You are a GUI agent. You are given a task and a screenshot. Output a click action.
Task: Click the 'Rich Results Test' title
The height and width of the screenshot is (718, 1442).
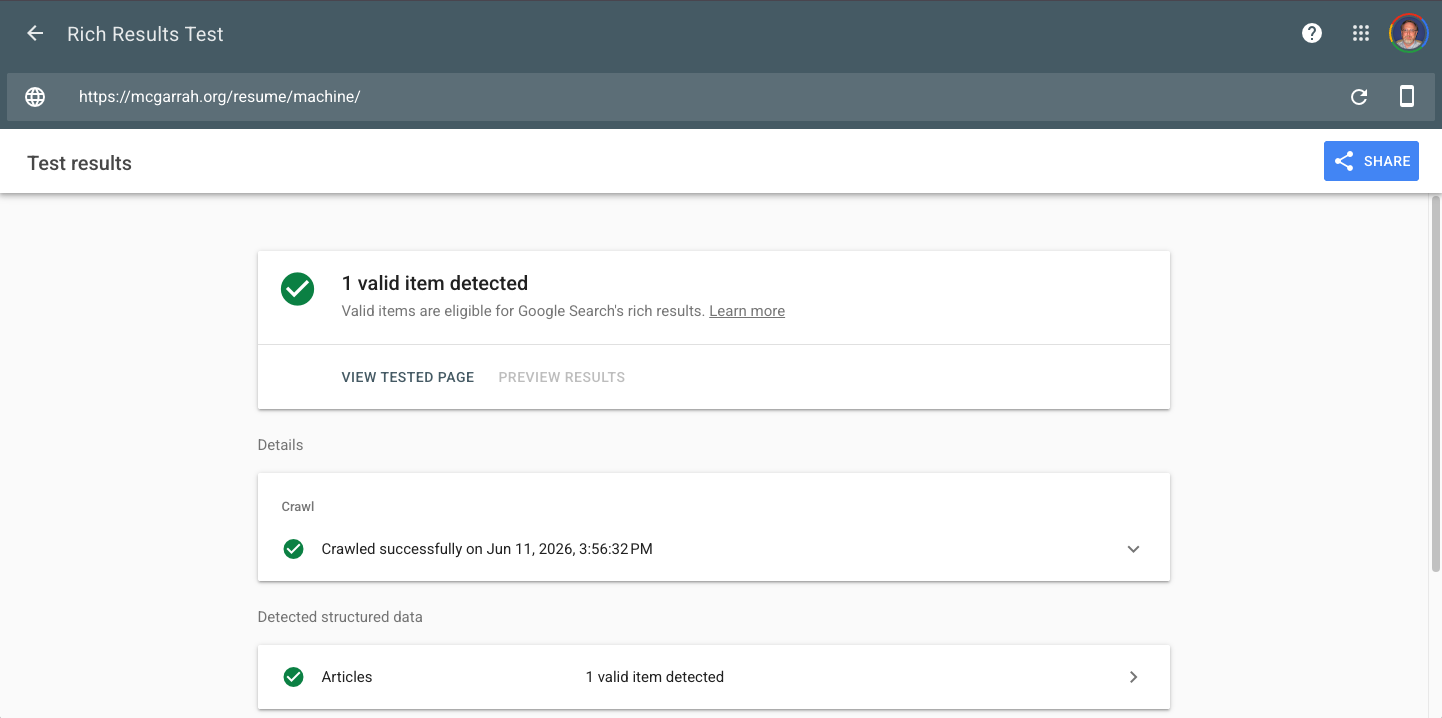pos(145,34)
